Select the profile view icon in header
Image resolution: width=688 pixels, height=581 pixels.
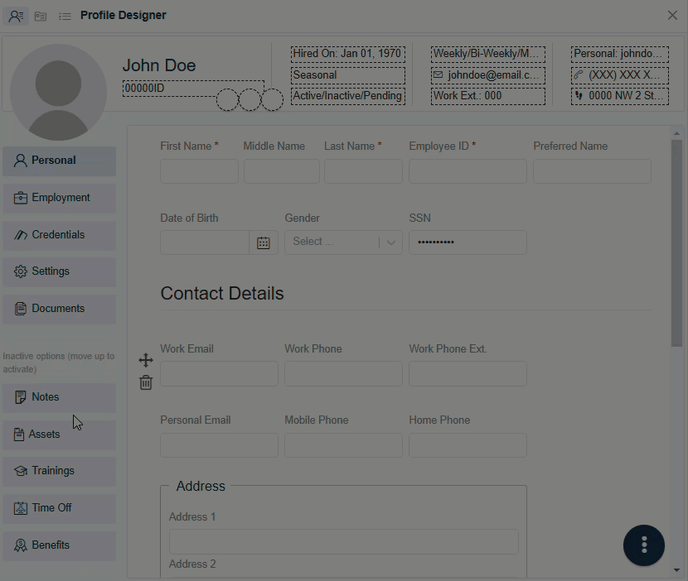pos(16,16)
